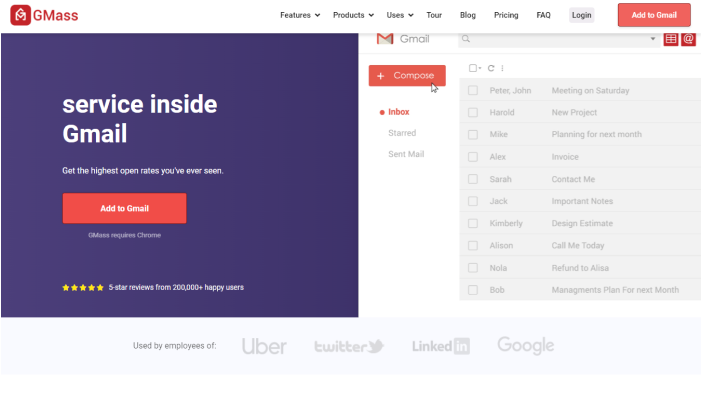Screen dimensions: 701x400
Task: Check the Nola email checkbox
Action: tap(473, 268)
